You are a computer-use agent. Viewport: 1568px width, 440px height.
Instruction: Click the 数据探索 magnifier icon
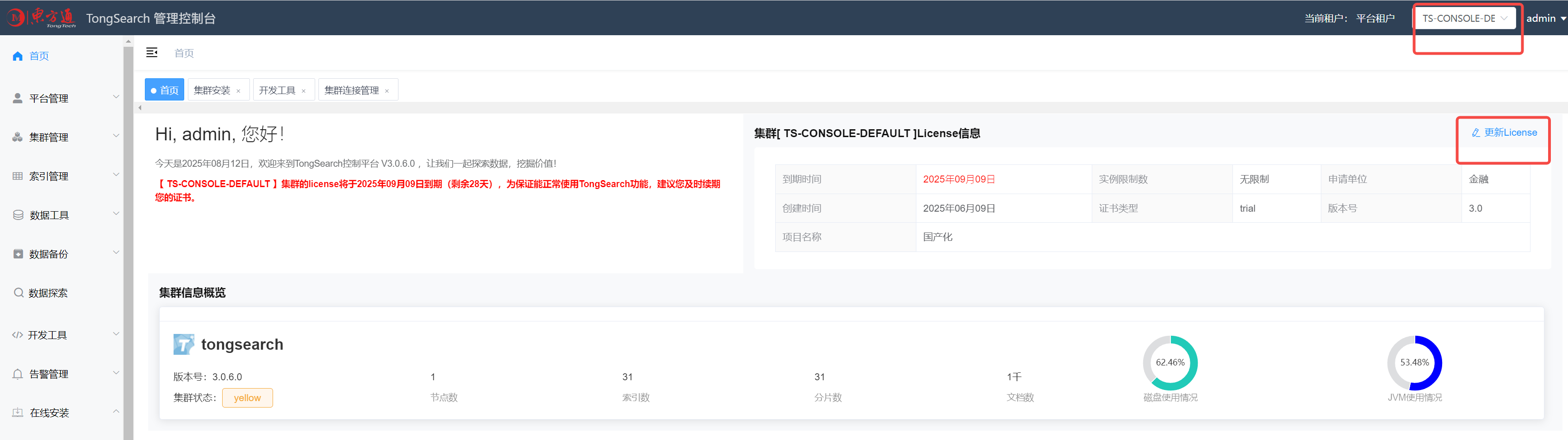[x=18, y=293]
